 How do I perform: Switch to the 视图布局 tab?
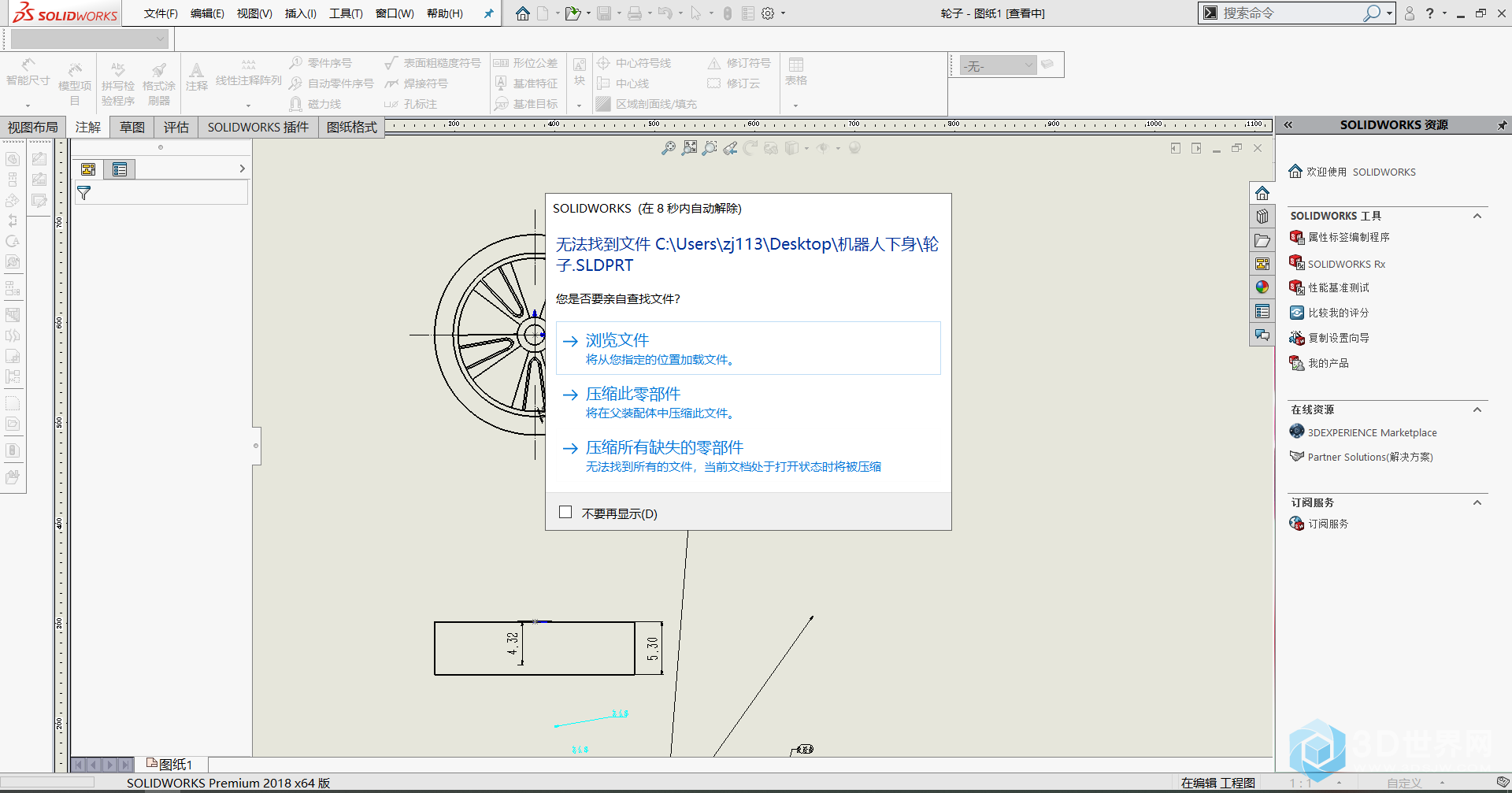(x=33, y=128)
